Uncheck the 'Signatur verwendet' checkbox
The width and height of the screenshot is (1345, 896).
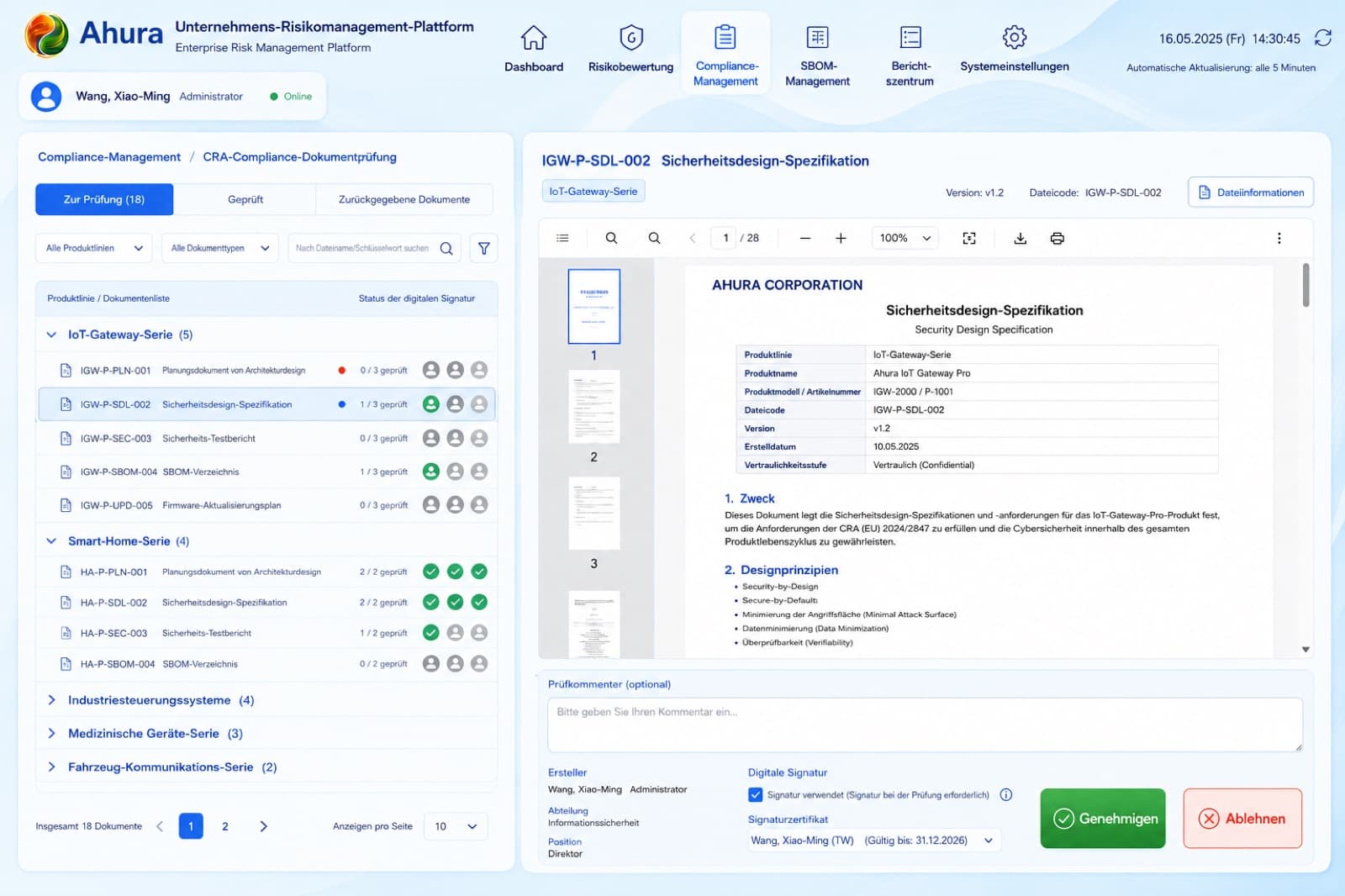(755, 794)
